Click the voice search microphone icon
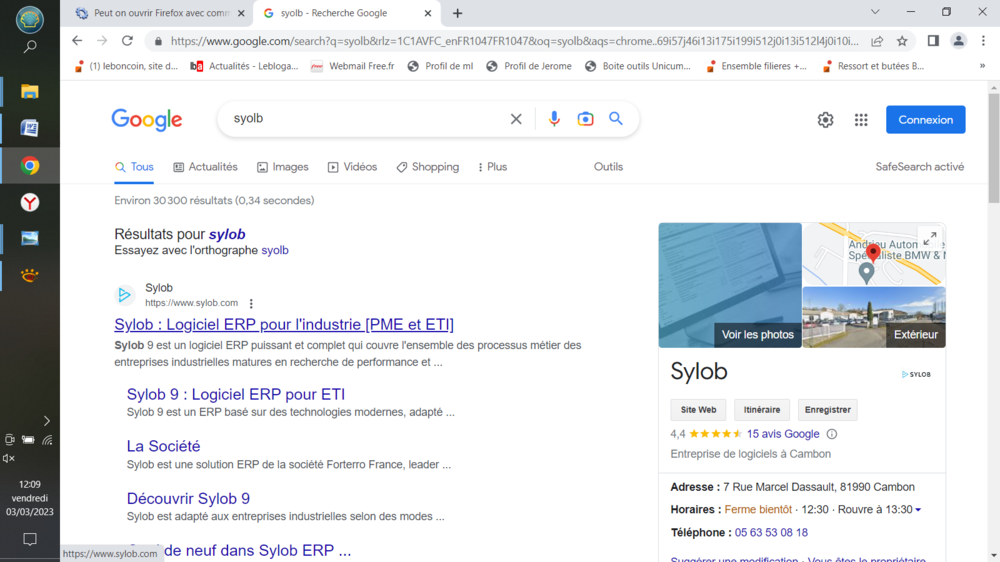Image resolution: width=1000 pixels, height=562 pixels. pyautogui.click(x=554, y=119)
